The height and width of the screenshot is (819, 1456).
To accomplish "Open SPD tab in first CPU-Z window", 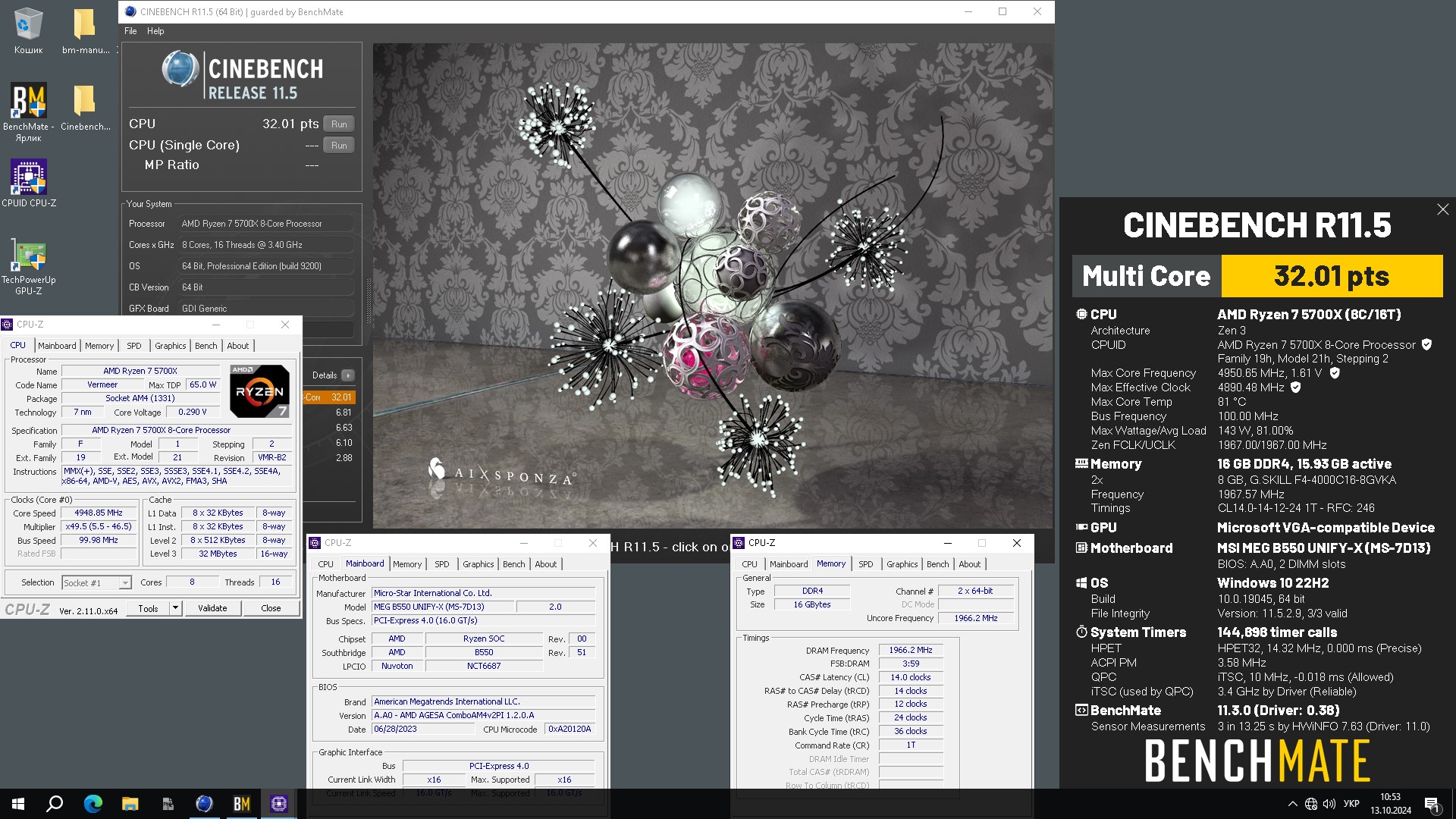I will (134, 346).
